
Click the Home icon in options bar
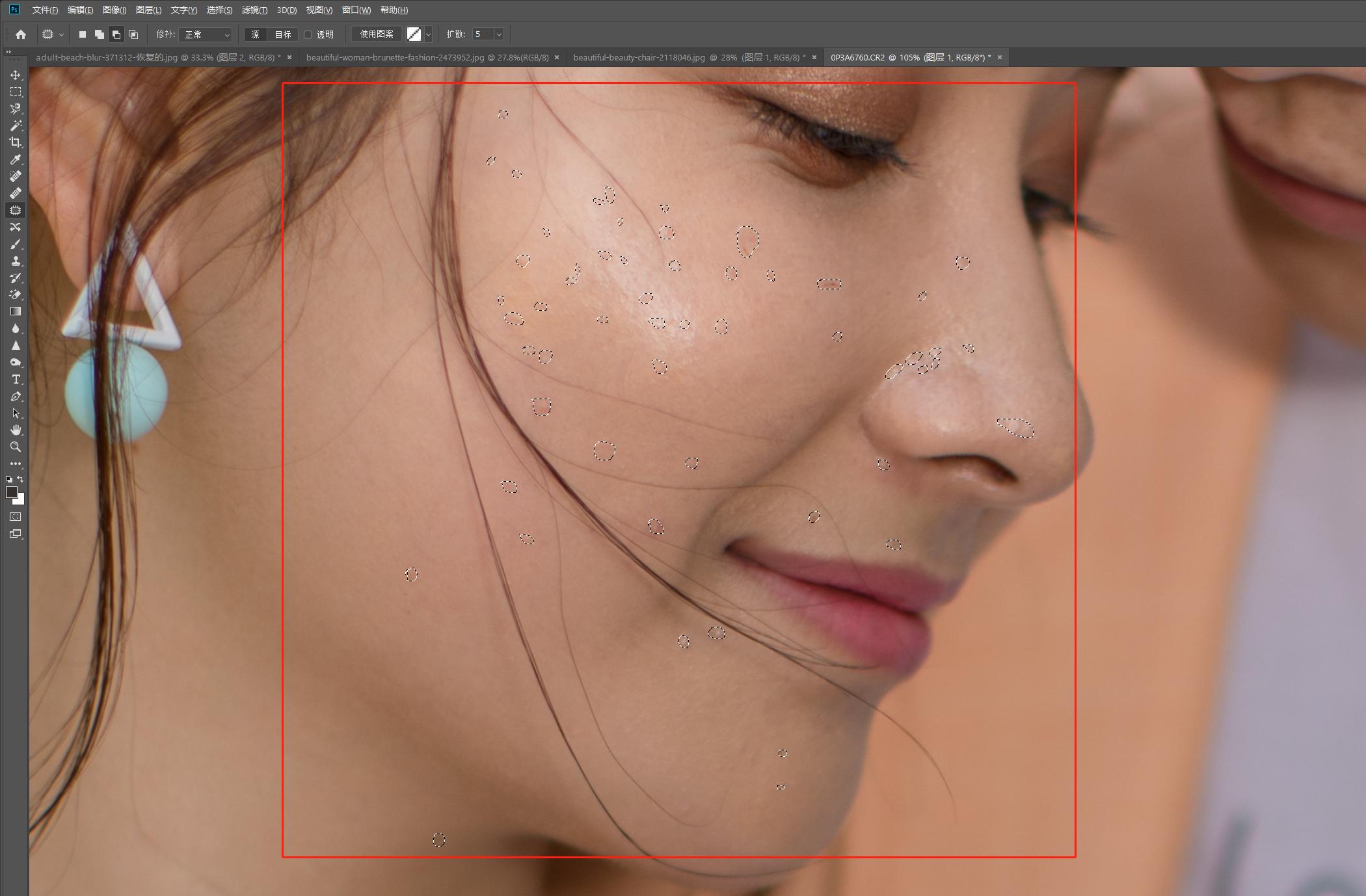click(21, 34)
